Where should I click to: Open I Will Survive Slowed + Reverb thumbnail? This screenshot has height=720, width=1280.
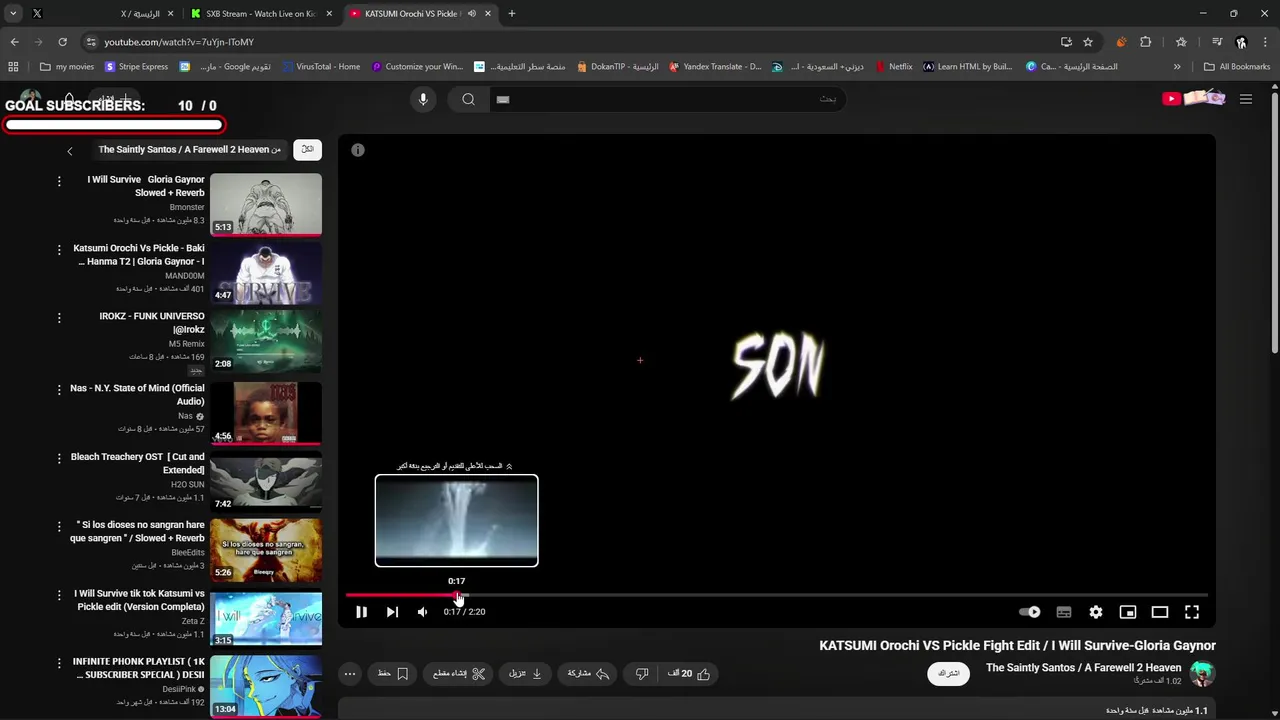(266, 205)
